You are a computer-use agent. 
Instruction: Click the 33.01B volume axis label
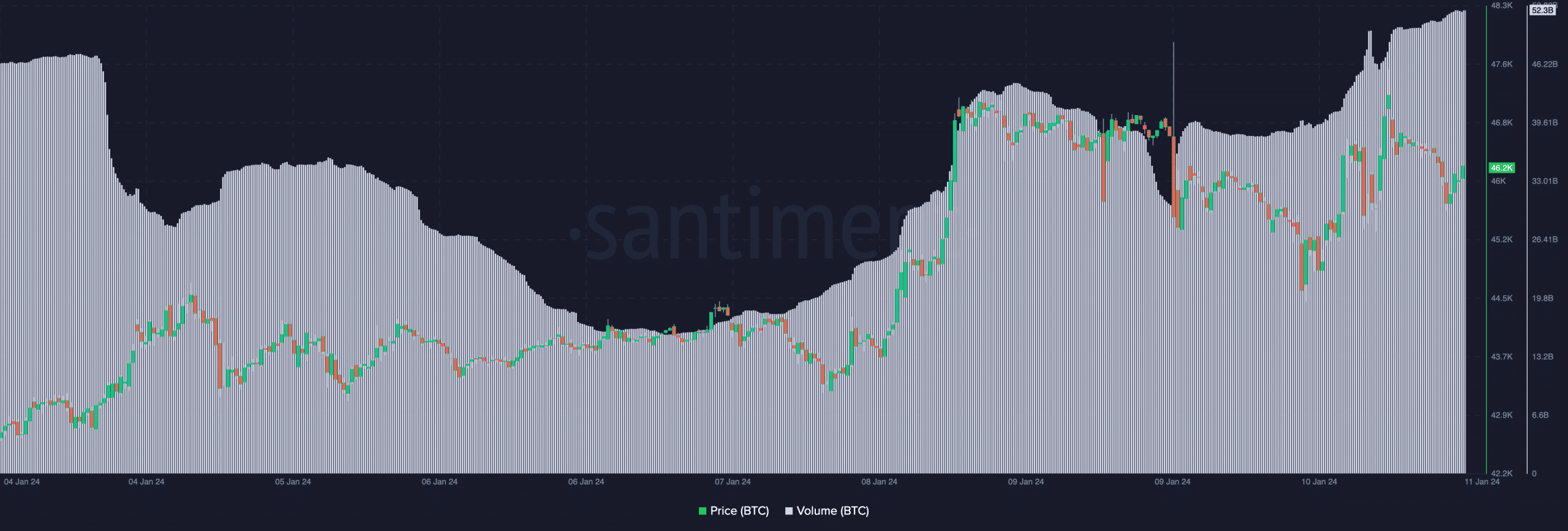coord(1545,181)
